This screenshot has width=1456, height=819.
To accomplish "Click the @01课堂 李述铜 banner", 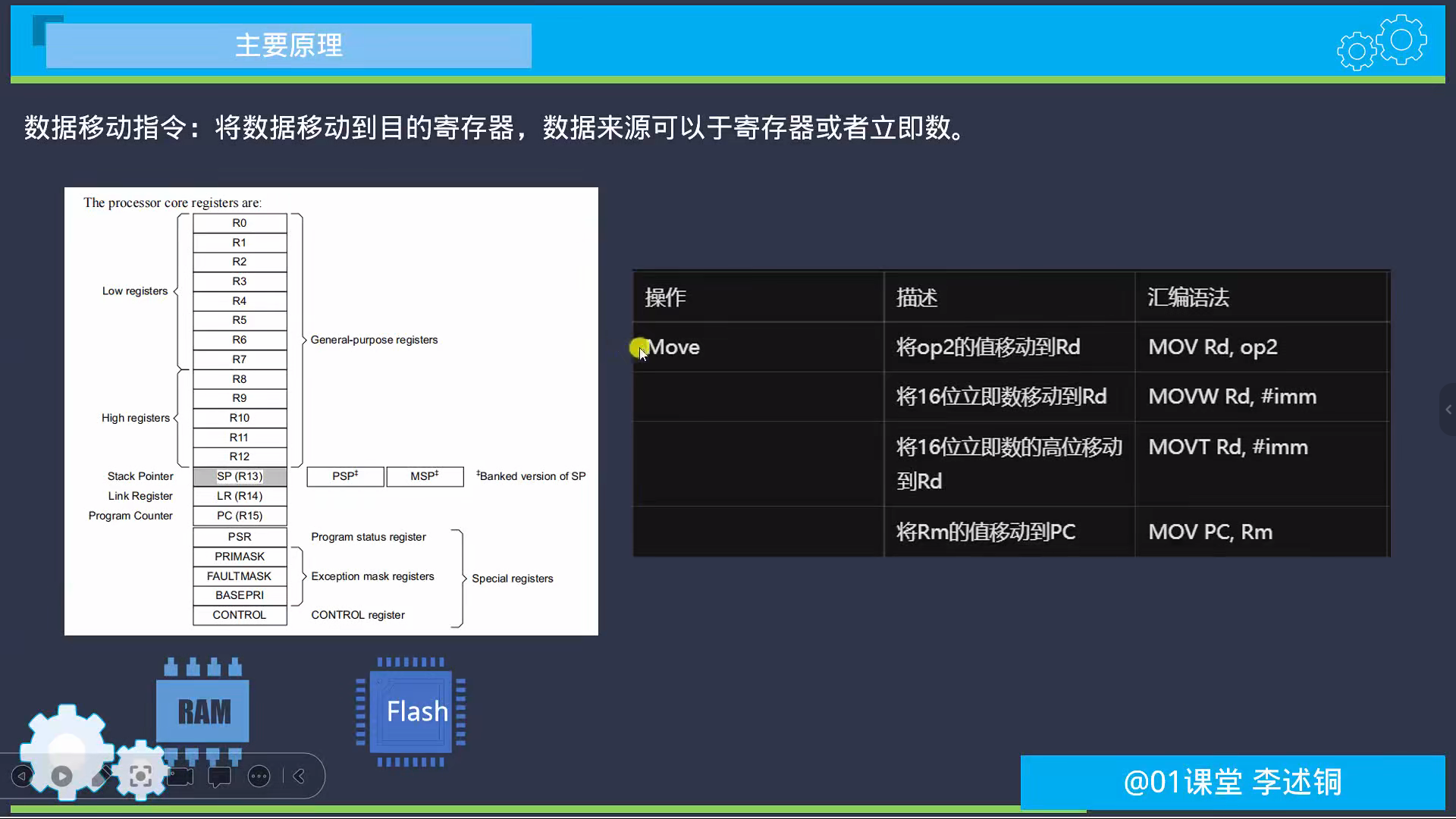I will coord(1232,782).
